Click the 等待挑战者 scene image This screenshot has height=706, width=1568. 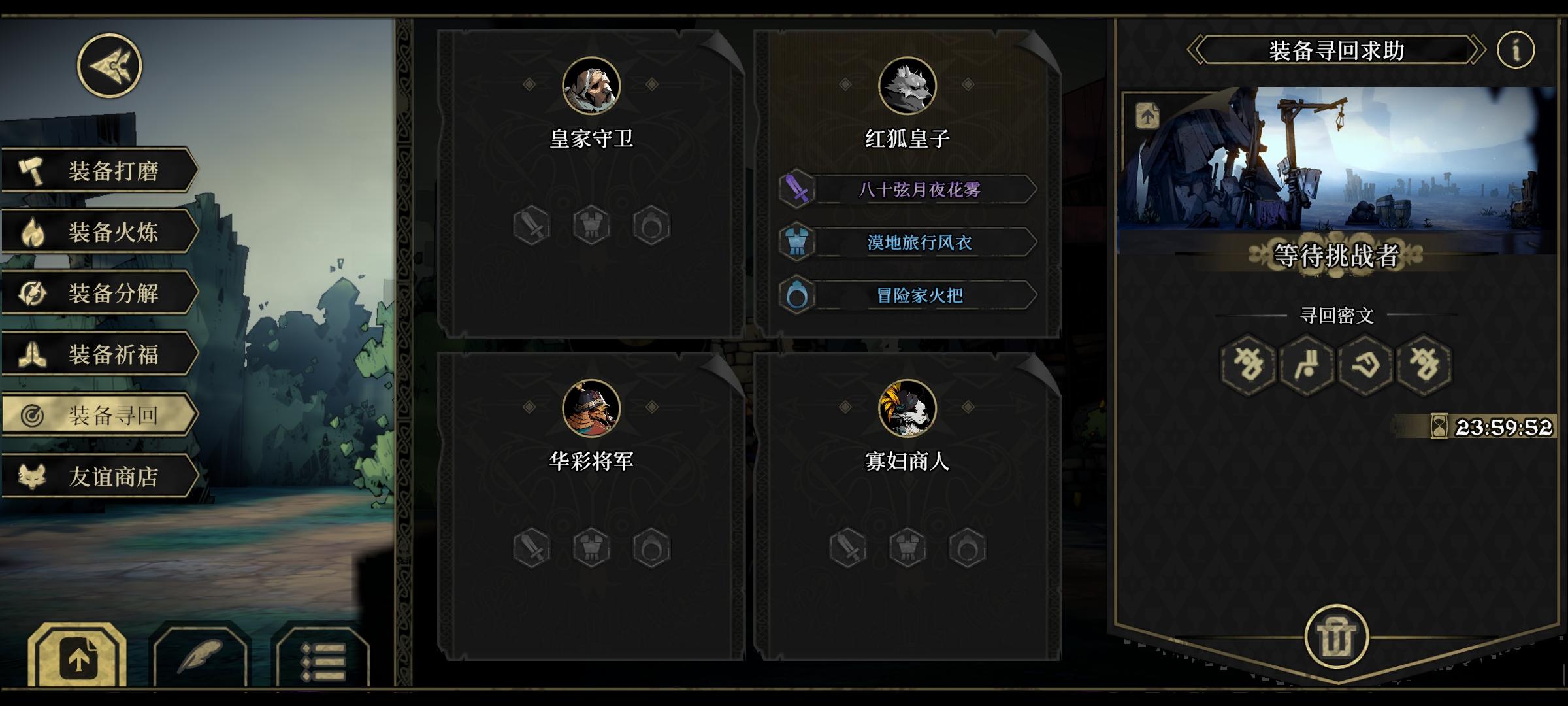click(x=1336, y=170)
